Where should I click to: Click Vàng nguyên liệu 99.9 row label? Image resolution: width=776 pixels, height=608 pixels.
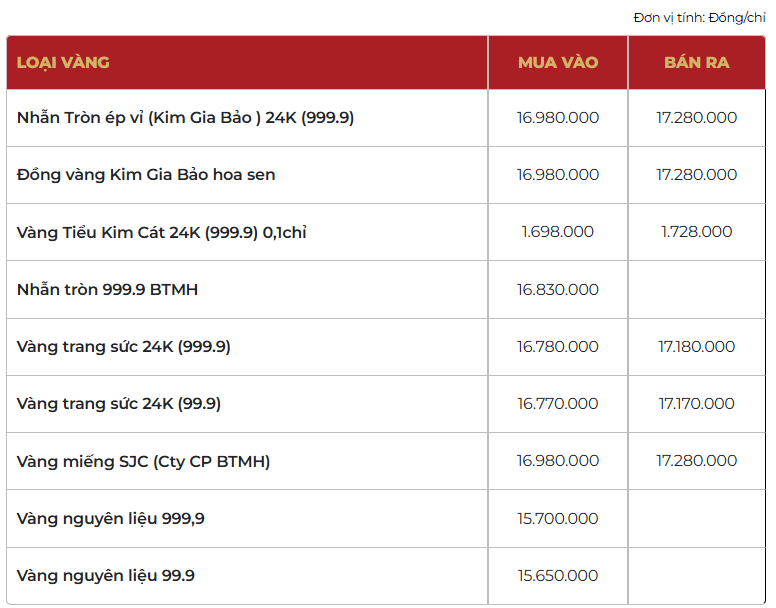[106, 576]
